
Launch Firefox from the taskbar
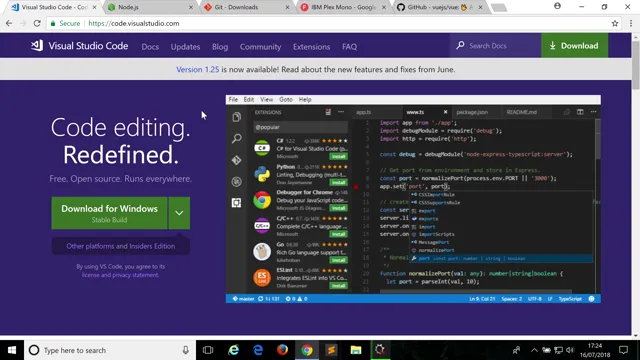point(282,350)
